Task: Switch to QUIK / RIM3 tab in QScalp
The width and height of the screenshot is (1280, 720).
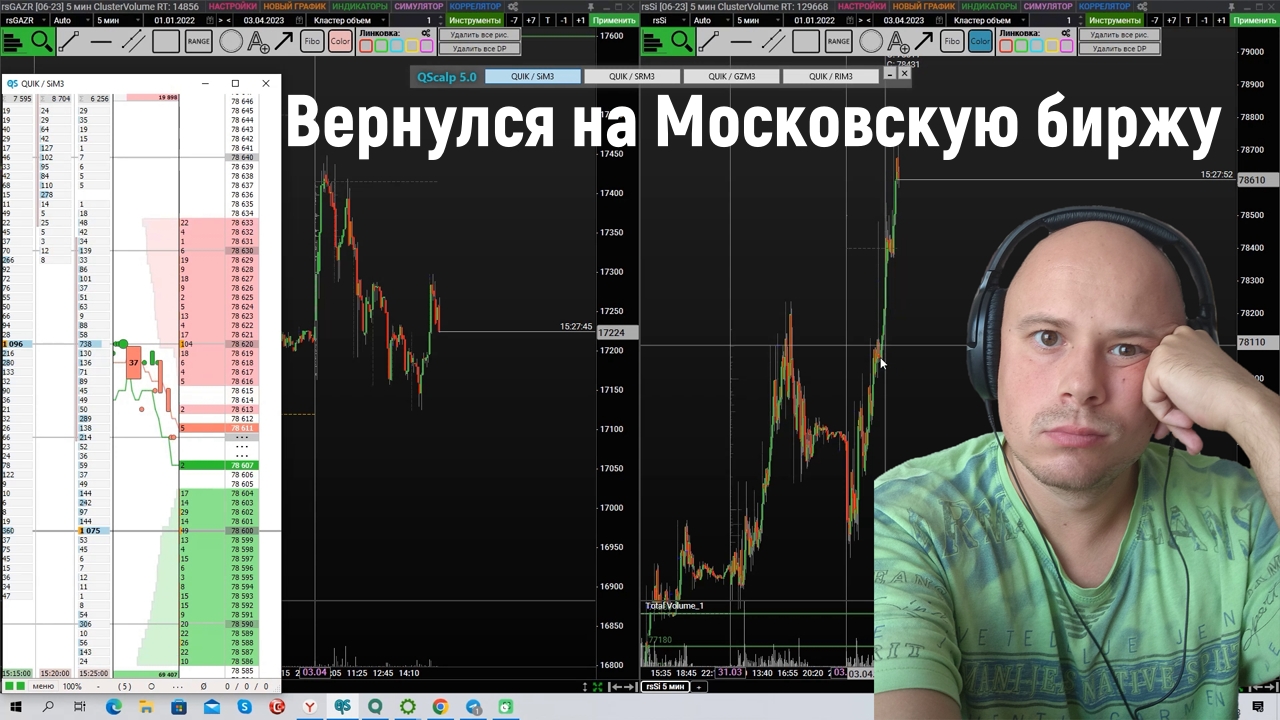Action: click(x=831, y=76)
